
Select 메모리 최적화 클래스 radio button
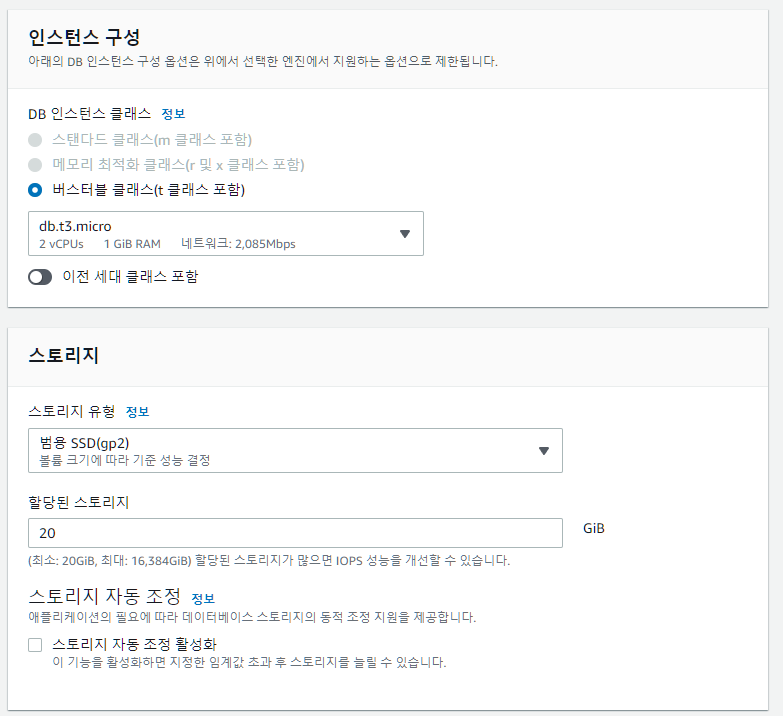35,165
